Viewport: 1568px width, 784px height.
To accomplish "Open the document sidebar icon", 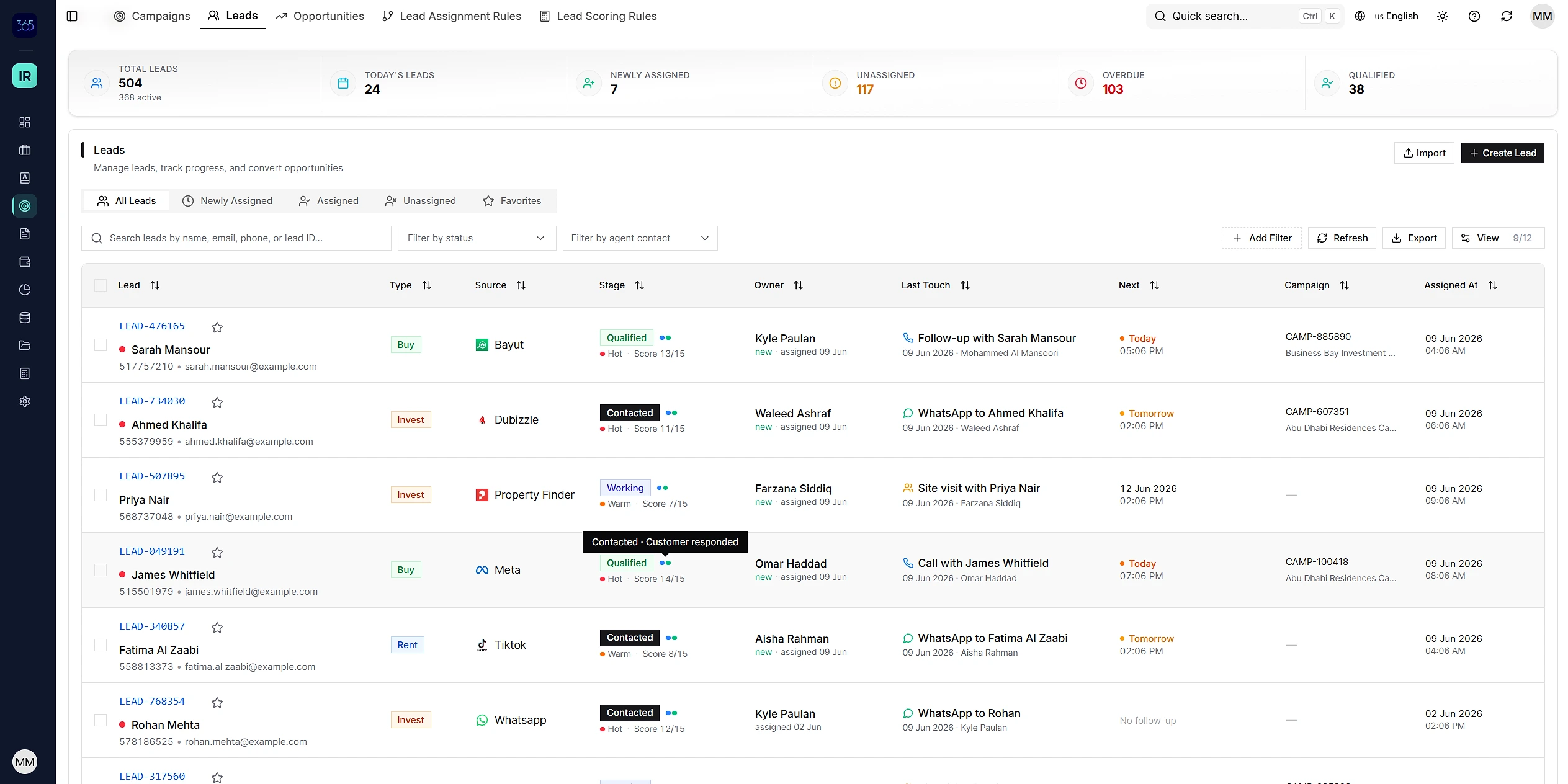I will tap(25, 234).
